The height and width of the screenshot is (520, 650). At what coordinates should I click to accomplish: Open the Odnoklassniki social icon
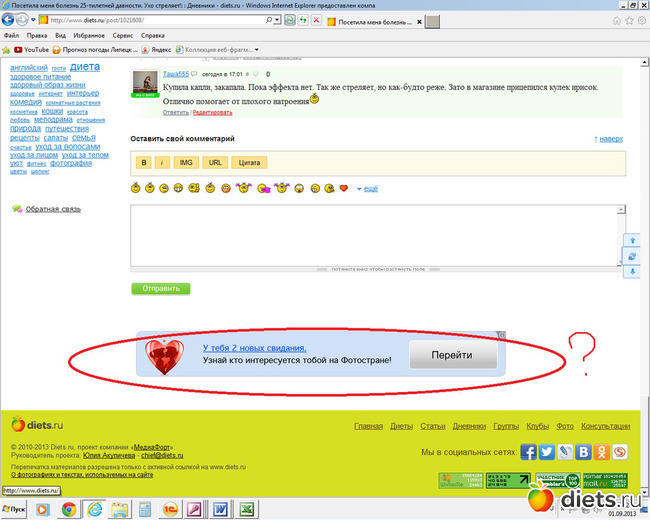point(601,452)
